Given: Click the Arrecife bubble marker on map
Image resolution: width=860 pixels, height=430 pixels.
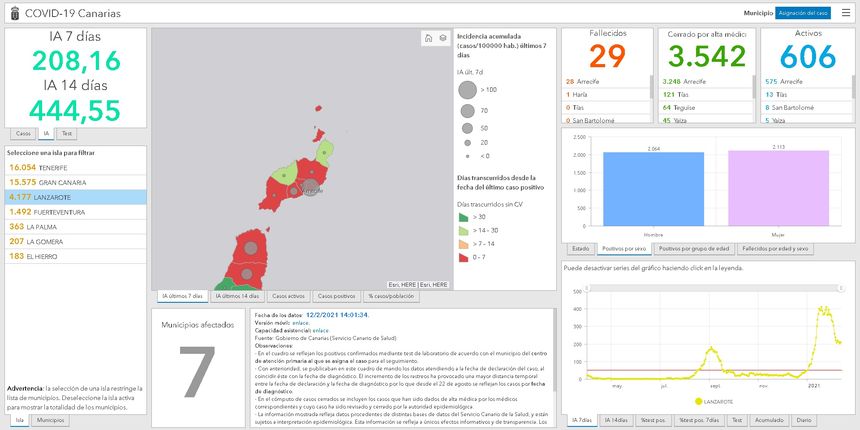Looking at the screenshot, I should tap(311, 187).
